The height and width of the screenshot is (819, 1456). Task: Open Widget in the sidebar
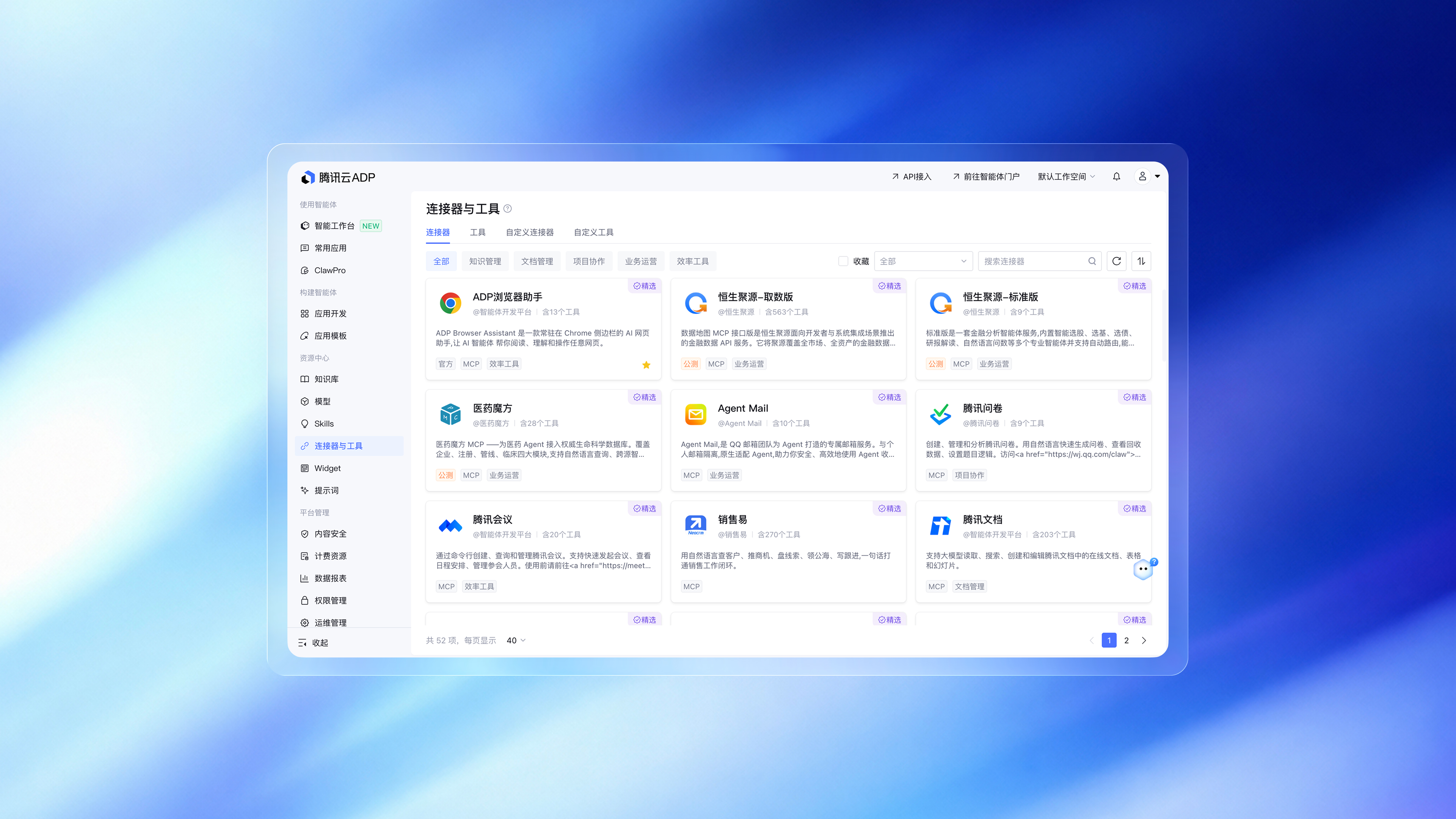[x=349, y=468]
